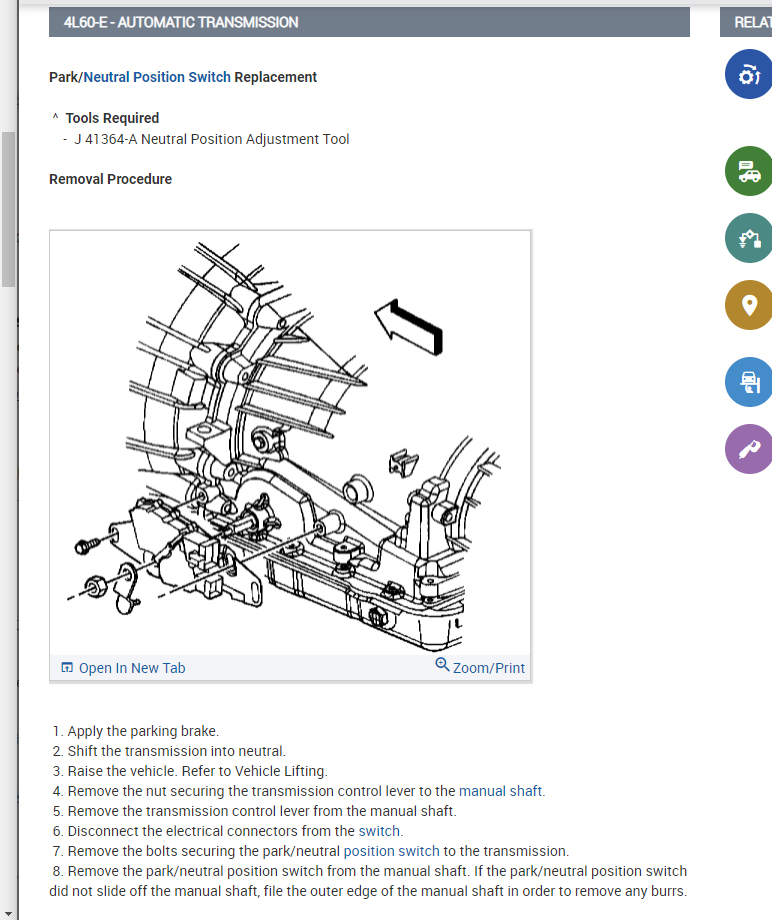The height and width of the screenshot is (920, 772).
Task: Click the light blue vehicle lift icon
Action: pos(749,382)
